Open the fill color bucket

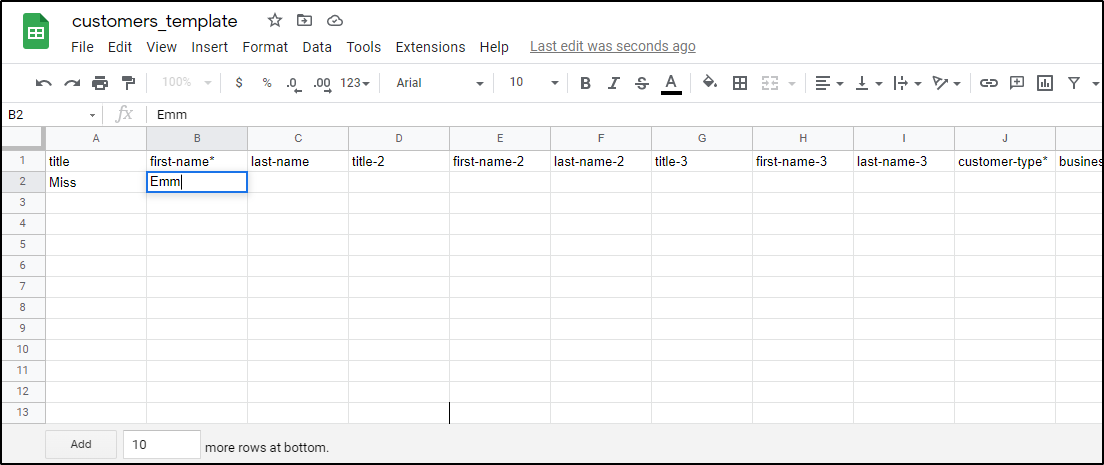tap(710, 82)
